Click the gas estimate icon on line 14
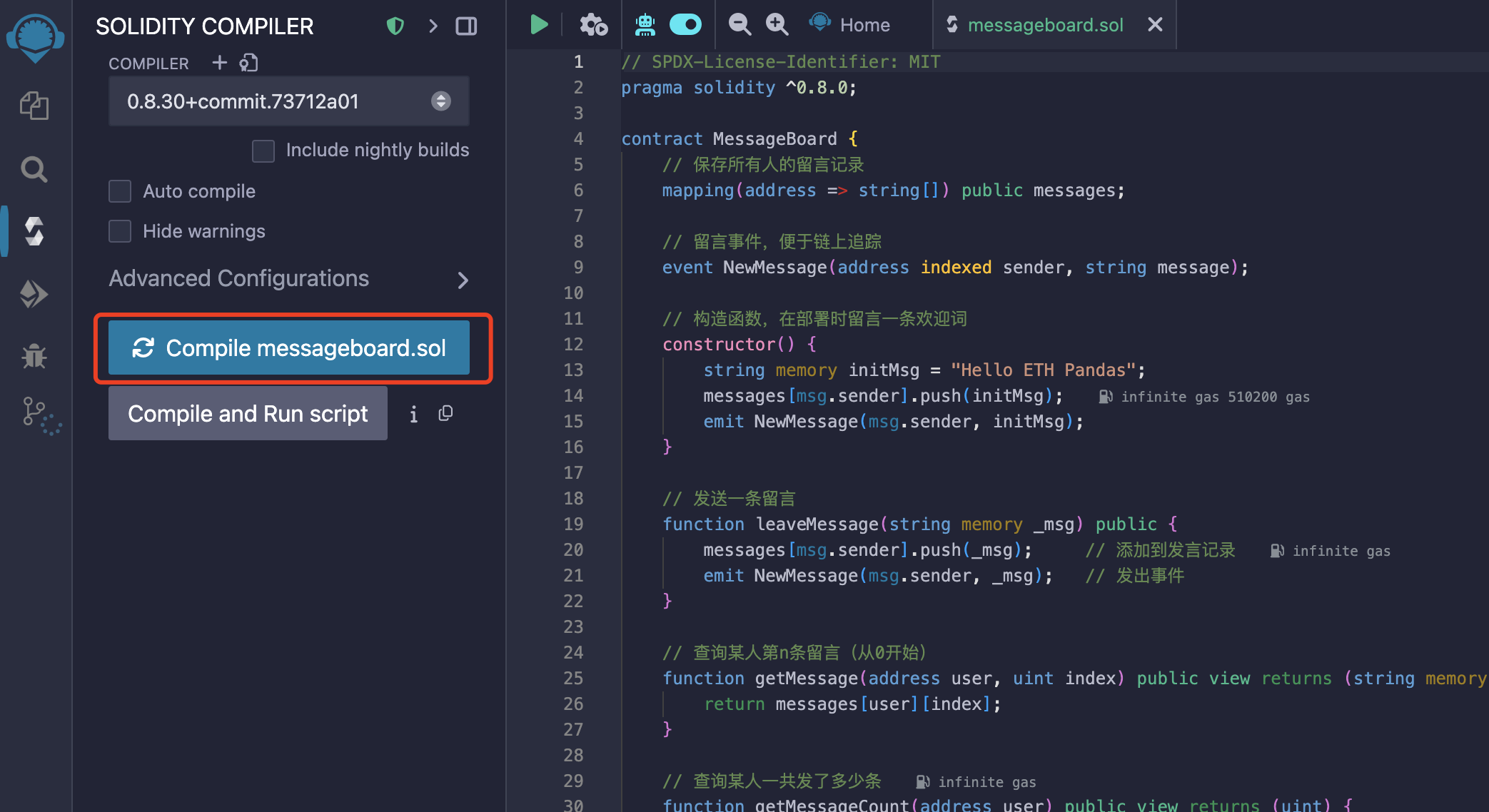Viewport: 1489px width, 812px height. (1105, 397)
